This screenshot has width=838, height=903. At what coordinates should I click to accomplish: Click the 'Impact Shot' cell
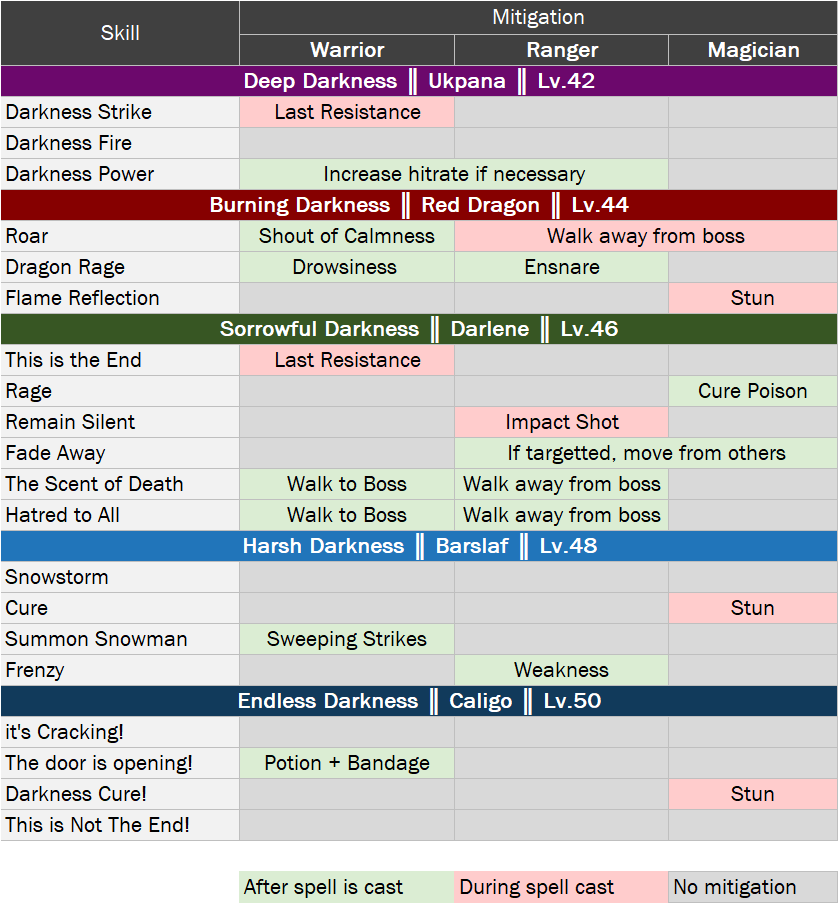[561, 422]
